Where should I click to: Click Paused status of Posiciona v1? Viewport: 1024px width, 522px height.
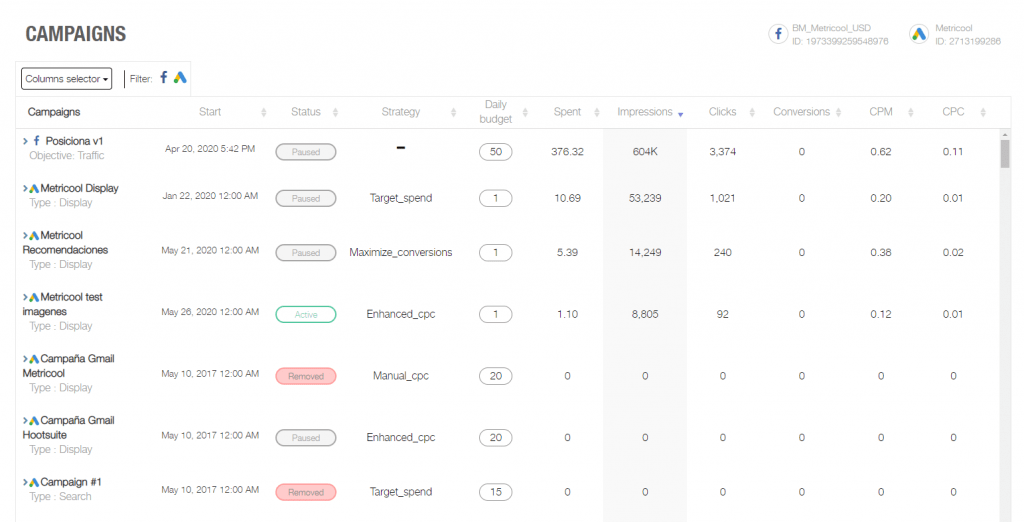coord(306,152)
